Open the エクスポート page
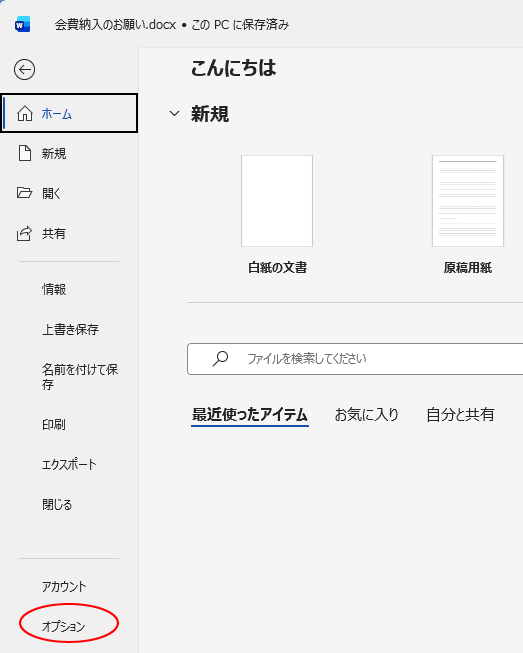The height and width of the screenshot is (653, 523). [69, 464]
